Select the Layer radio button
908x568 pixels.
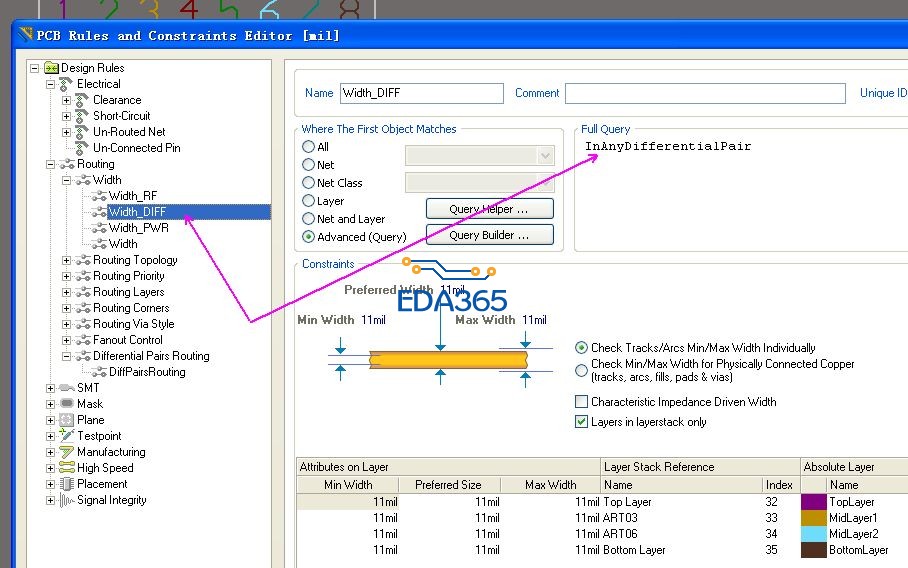[x=309, y=201]
